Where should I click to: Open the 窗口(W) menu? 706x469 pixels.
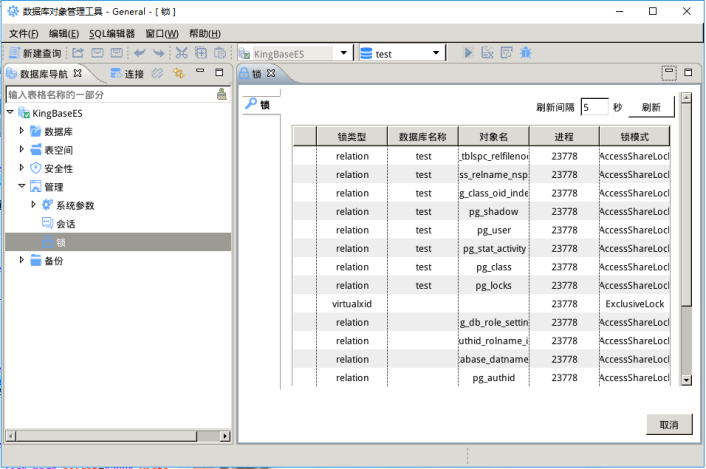tap(162, 34)
